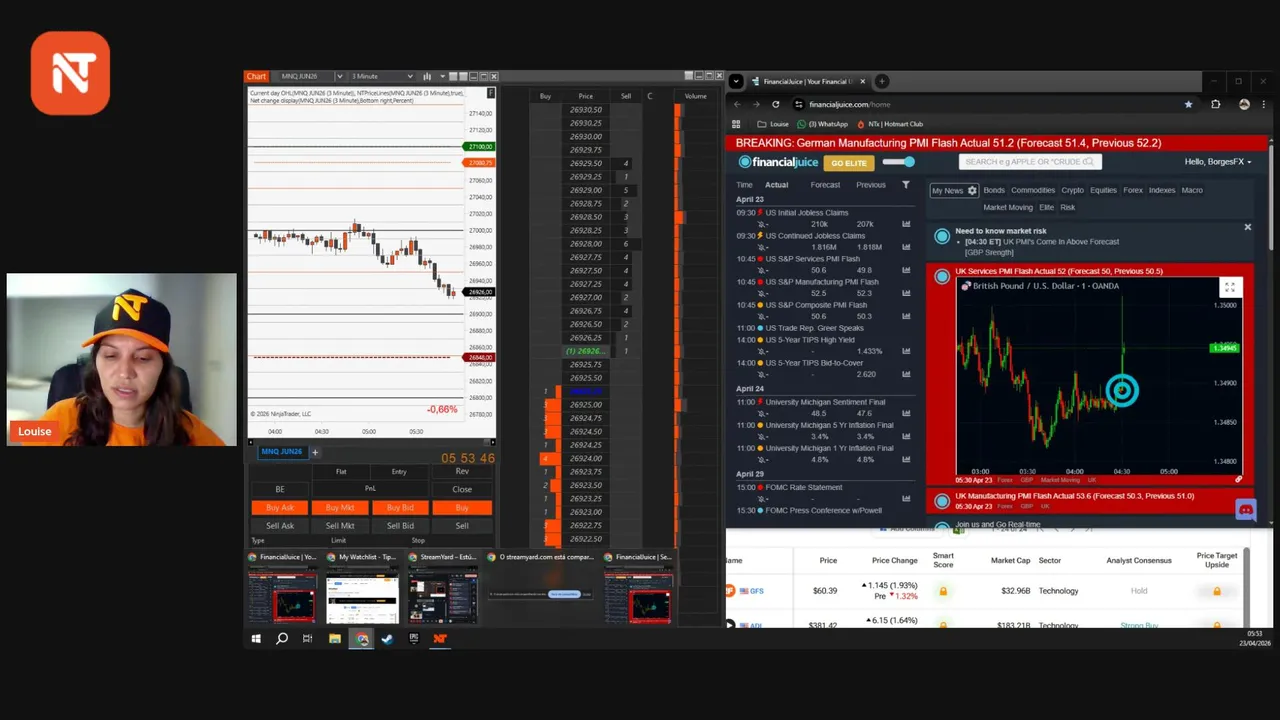Click Buy Mkt order button
Screen dimensions: 1280x720
[340, 508]
